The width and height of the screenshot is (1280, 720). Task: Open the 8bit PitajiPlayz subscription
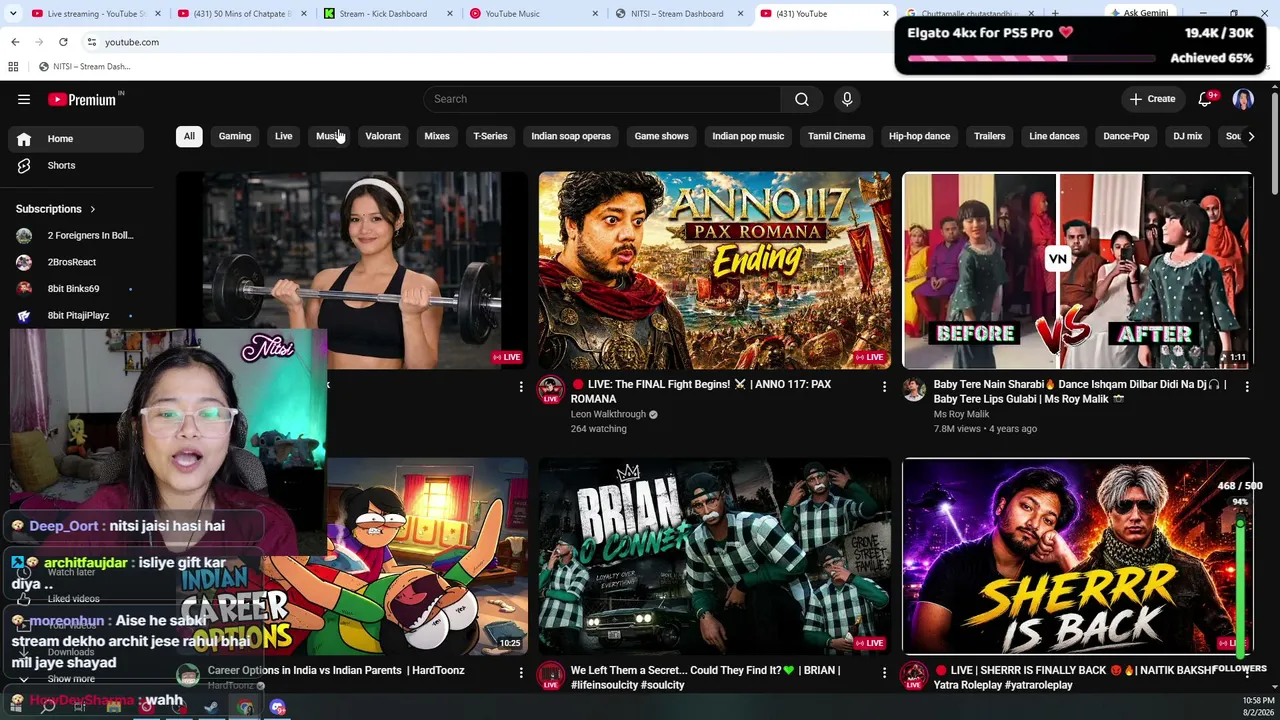(x=76, y=315)
